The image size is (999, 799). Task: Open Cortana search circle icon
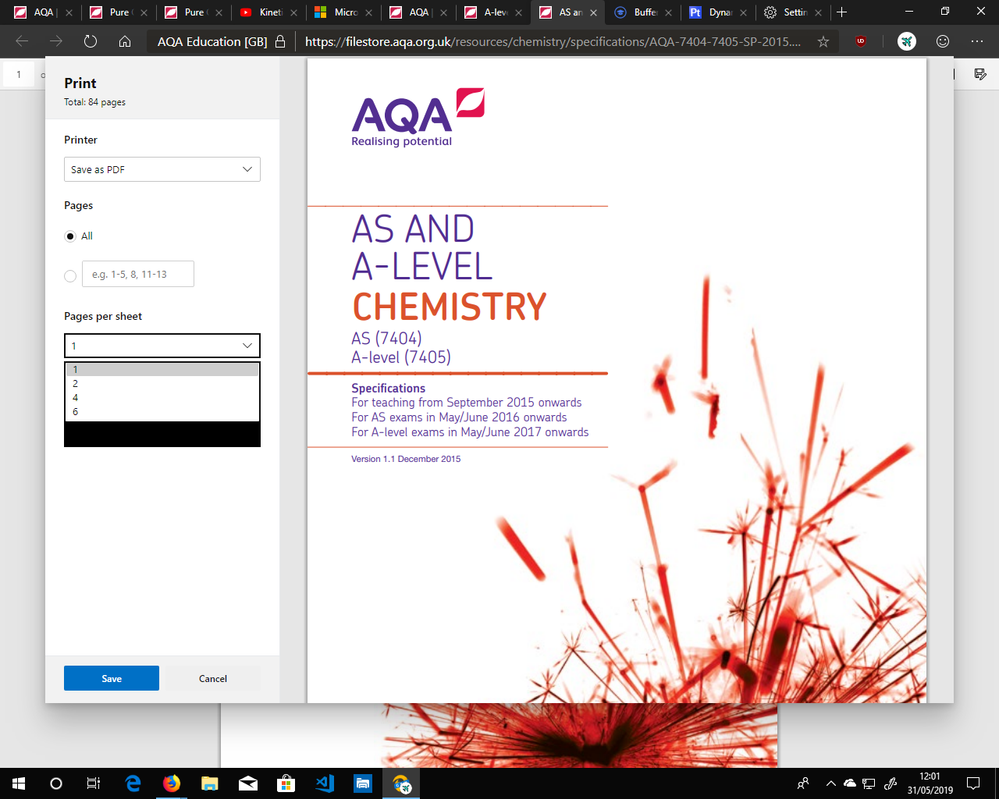pos(56,783)
